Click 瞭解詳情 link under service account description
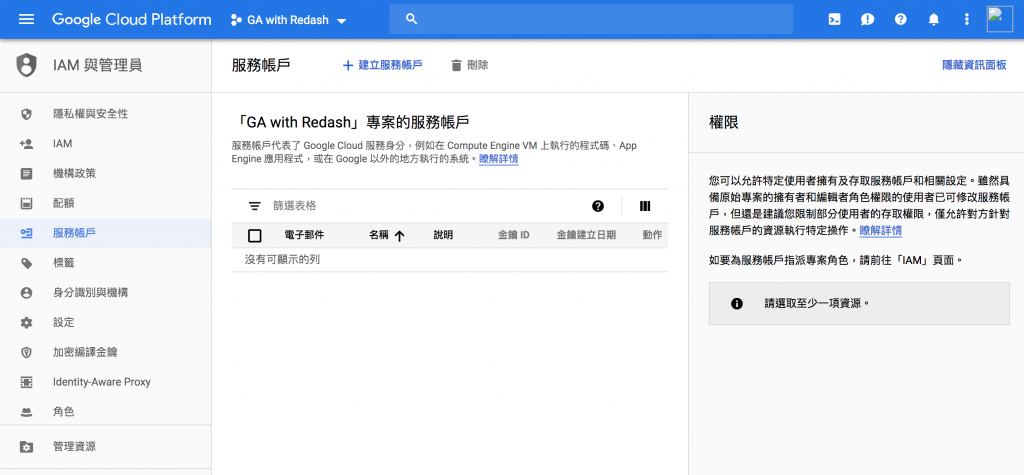 (x=499, y=159)
